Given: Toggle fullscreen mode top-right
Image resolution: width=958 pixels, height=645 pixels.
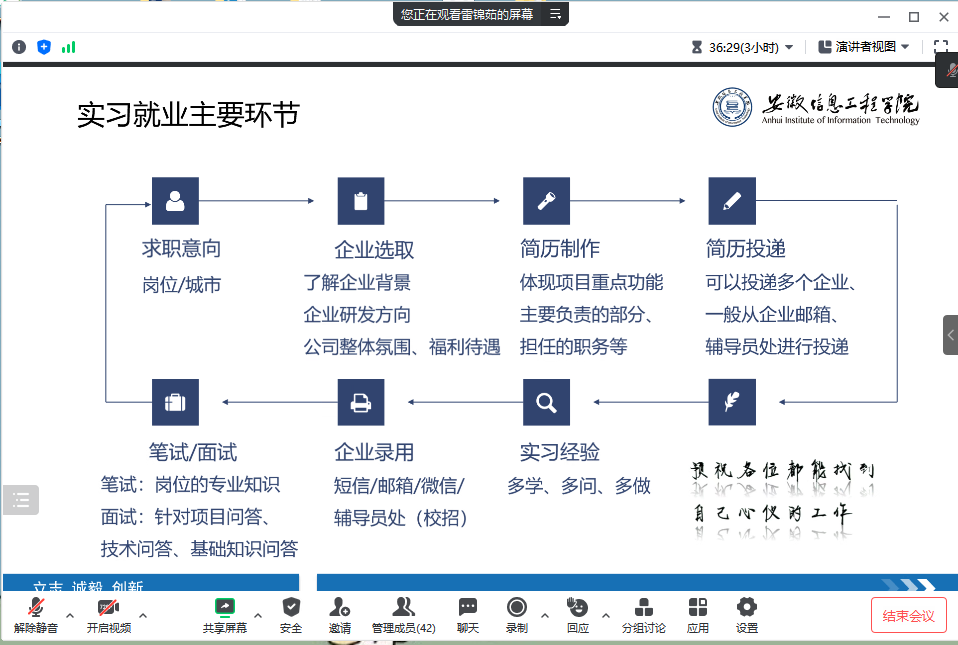Looking at the screenshot, I should [941, 45].
